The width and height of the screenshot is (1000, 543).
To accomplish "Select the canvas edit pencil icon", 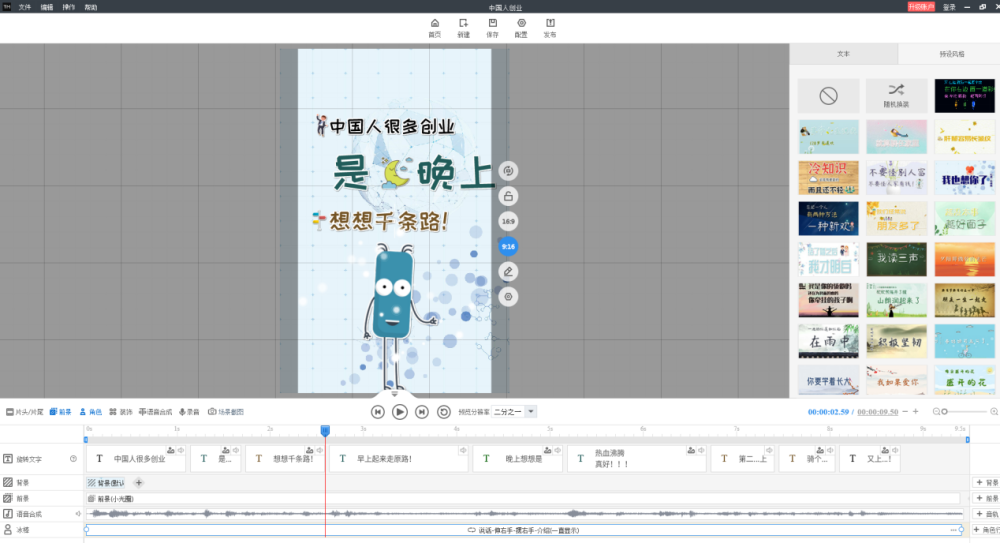I will 508,271.
